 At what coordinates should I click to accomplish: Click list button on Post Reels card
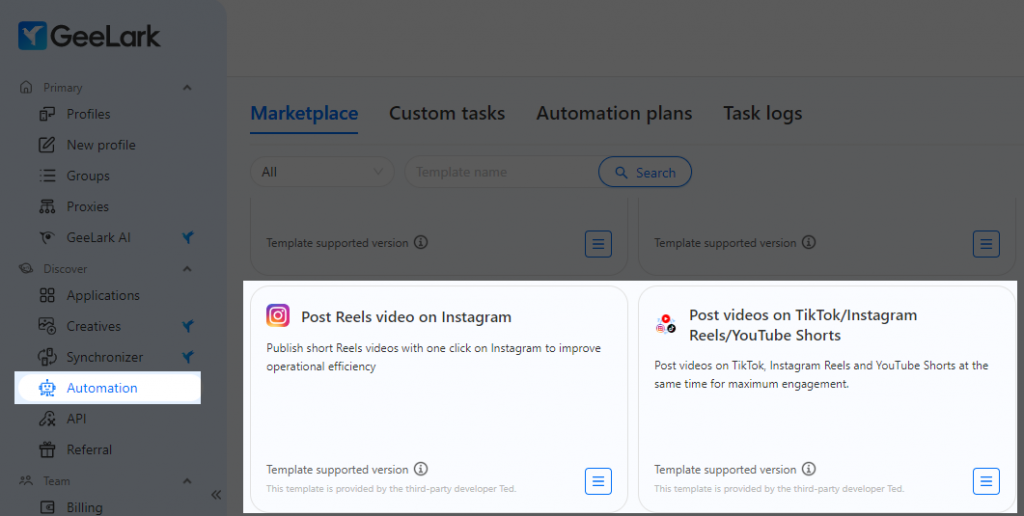coord(598,481)
